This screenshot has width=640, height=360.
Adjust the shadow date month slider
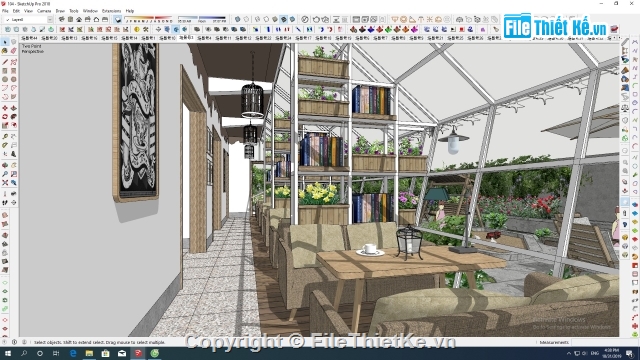[x=149, y=19]
